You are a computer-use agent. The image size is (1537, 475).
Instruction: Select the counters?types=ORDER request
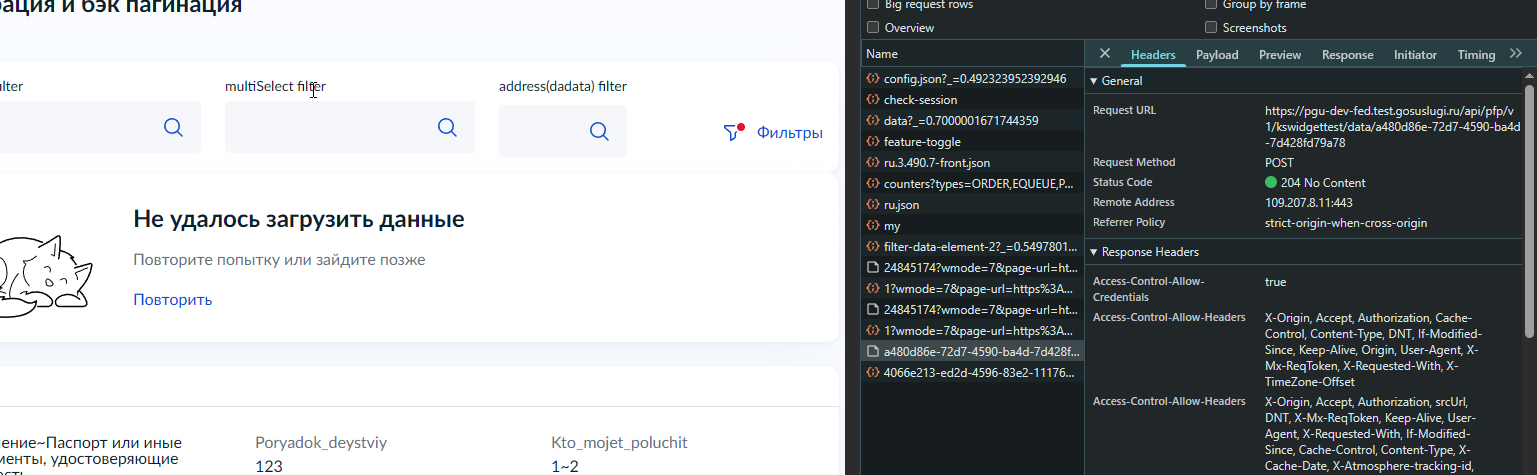[972, 183]
